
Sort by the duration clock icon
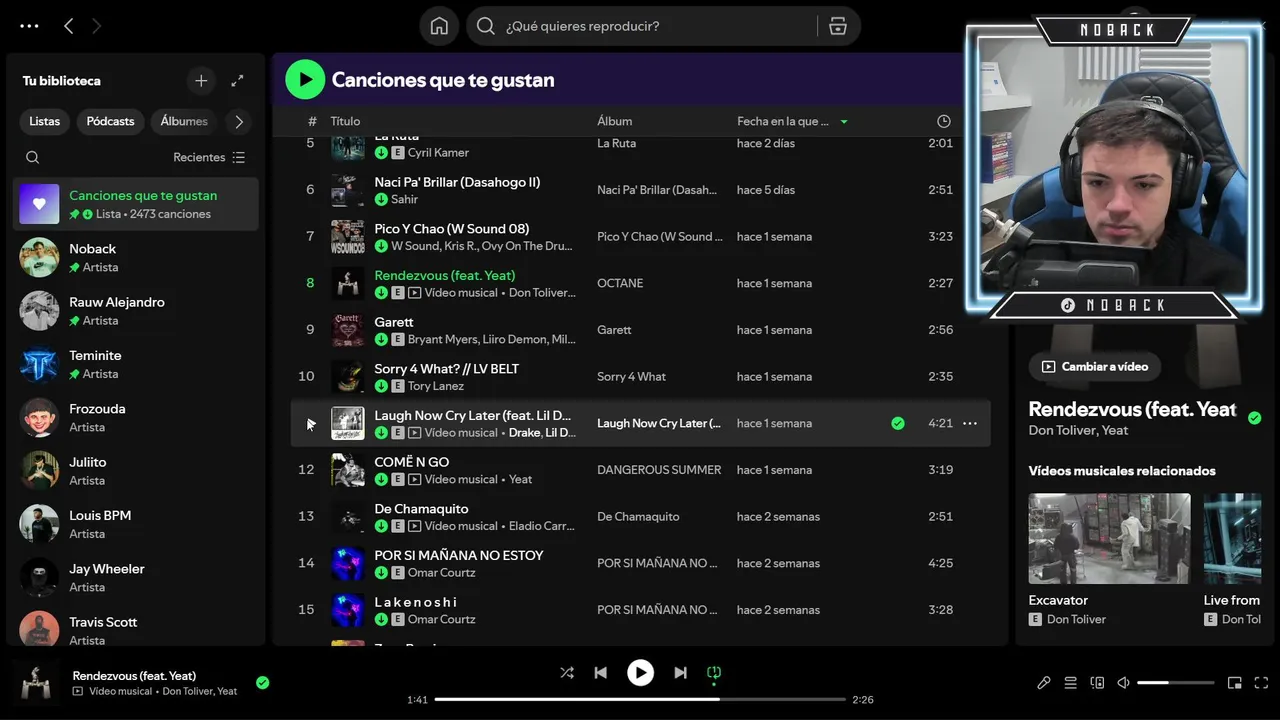pos(944,121)
